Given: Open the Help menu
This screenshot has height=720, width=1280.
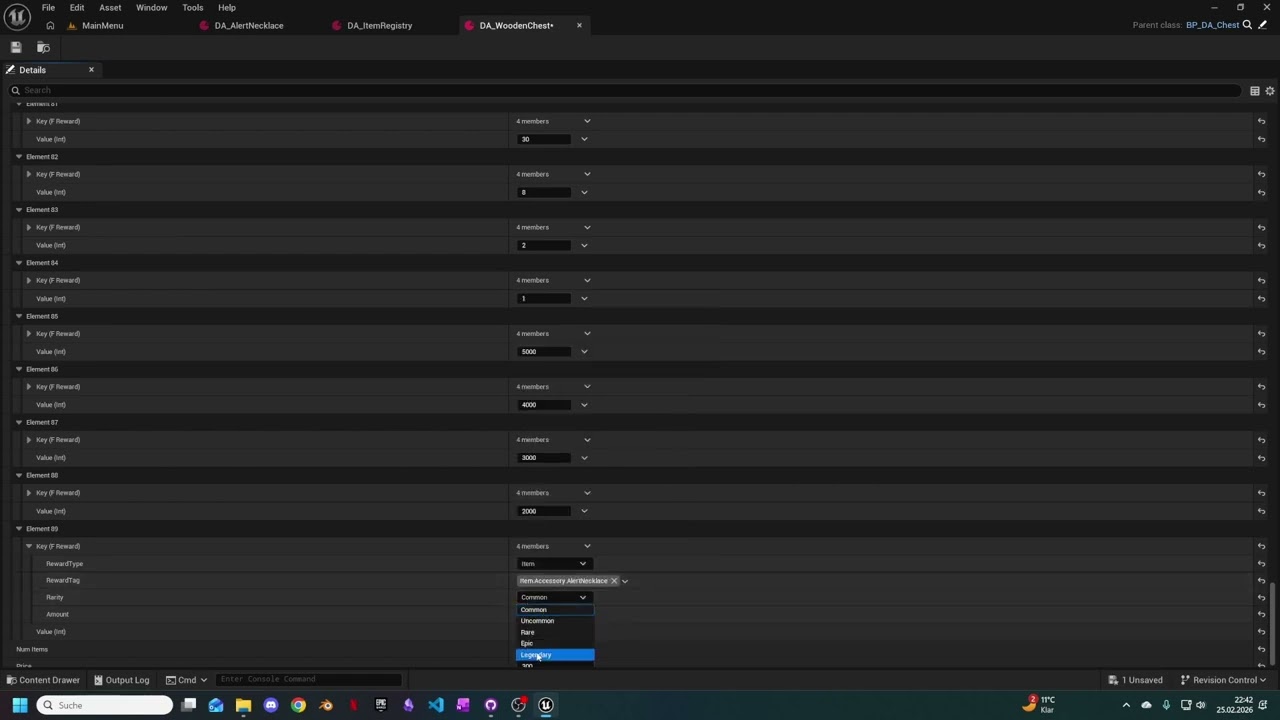Looking at the screenshot, I should coord(227,8).
